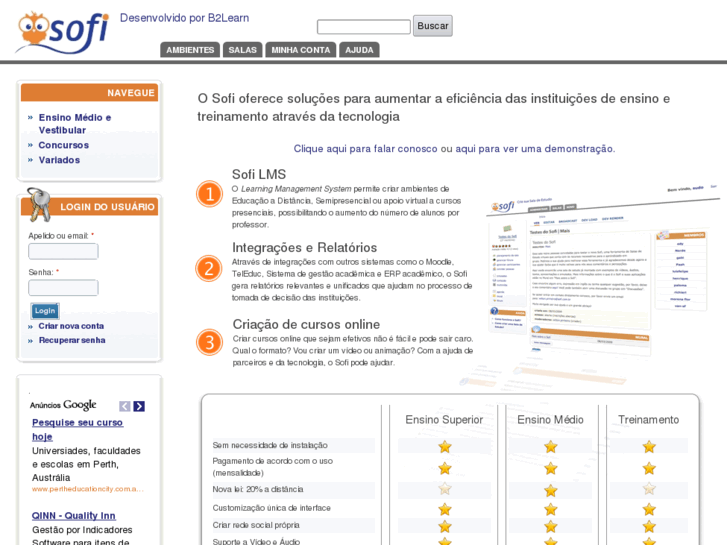Click the Ensino Superior column header
Viewport: 727px width, 545px height.
(444, 420)
